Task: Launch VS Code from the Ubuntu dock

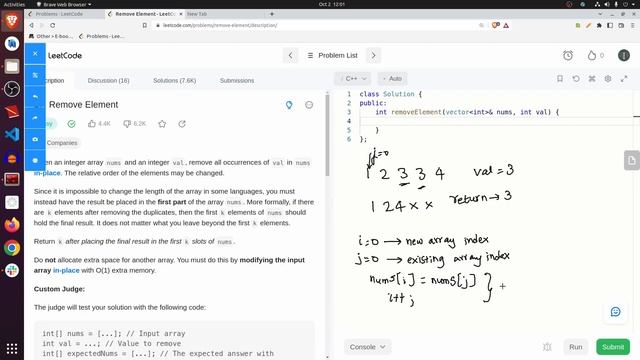Action: [12, 134]
